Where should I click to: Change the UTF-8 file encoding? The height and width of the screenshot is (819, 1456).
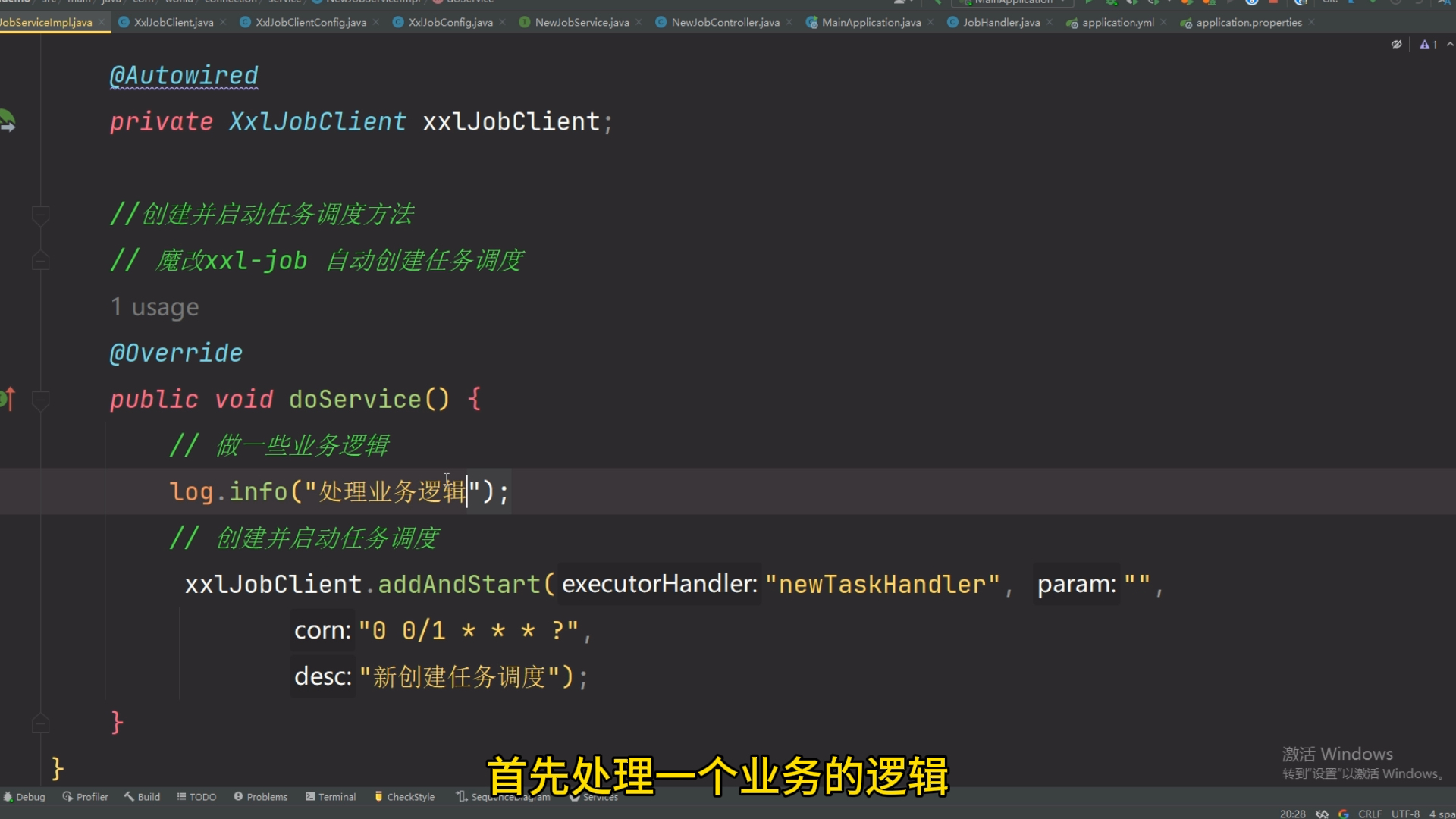pyautogui.click(x=1405, y=814)
